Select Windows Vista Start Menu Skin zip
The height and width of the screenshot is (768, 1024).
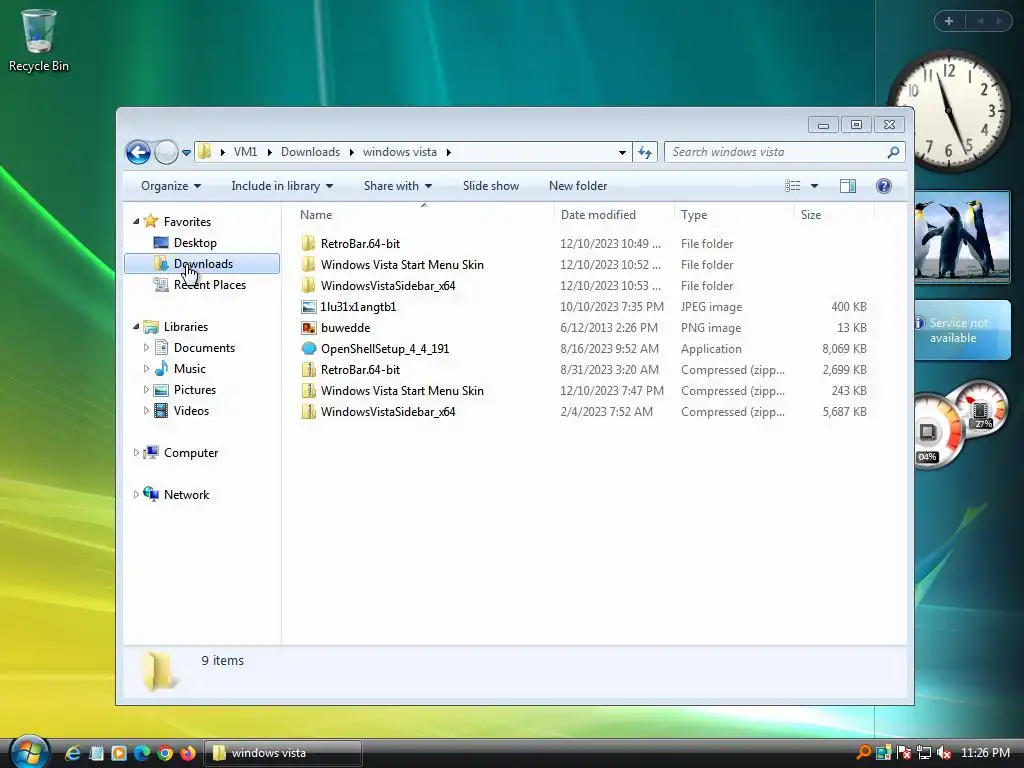point(402,391)
